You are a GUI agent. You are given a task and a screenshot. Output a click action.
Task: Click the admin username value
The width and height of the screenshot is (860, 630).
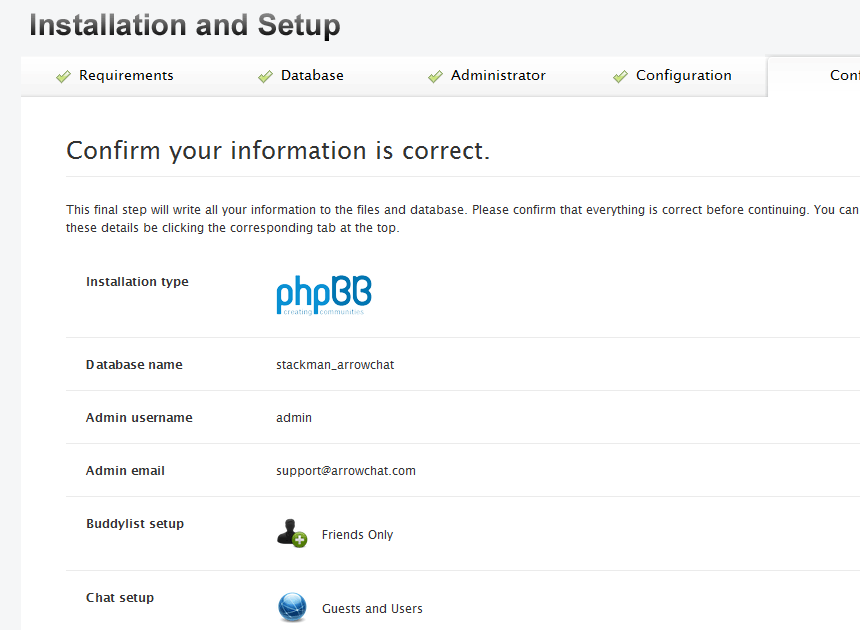[x=294, y=418]
